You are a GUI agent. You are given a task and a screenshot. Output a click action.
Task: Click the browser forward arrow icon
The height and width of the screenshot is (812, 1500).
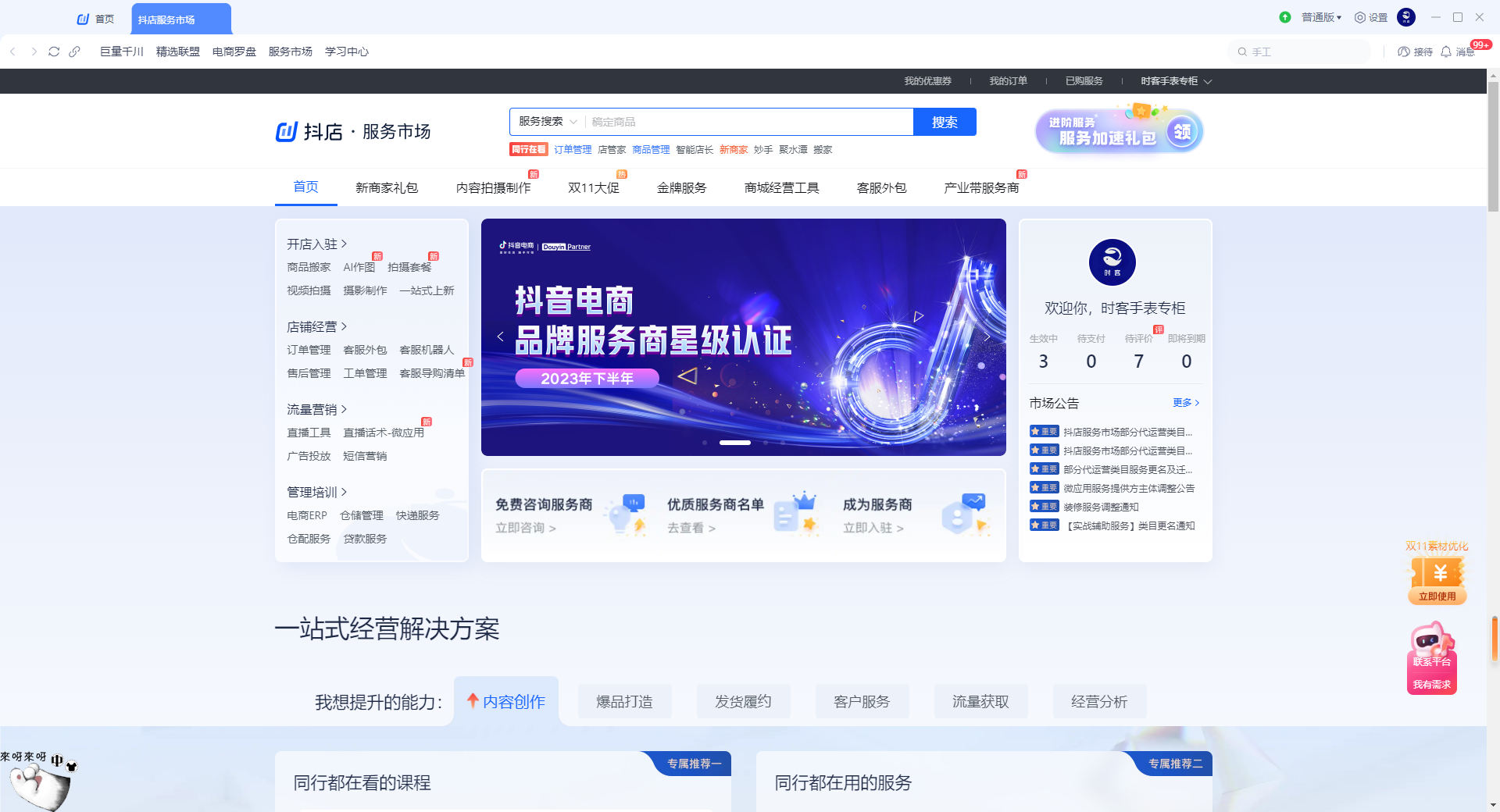click(34, 52)
